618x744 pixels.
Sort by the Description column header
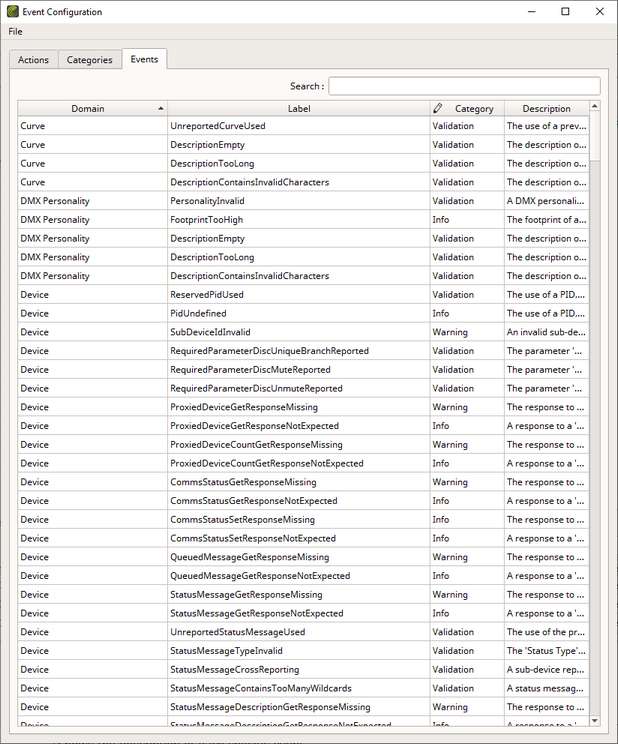point(546,109)
